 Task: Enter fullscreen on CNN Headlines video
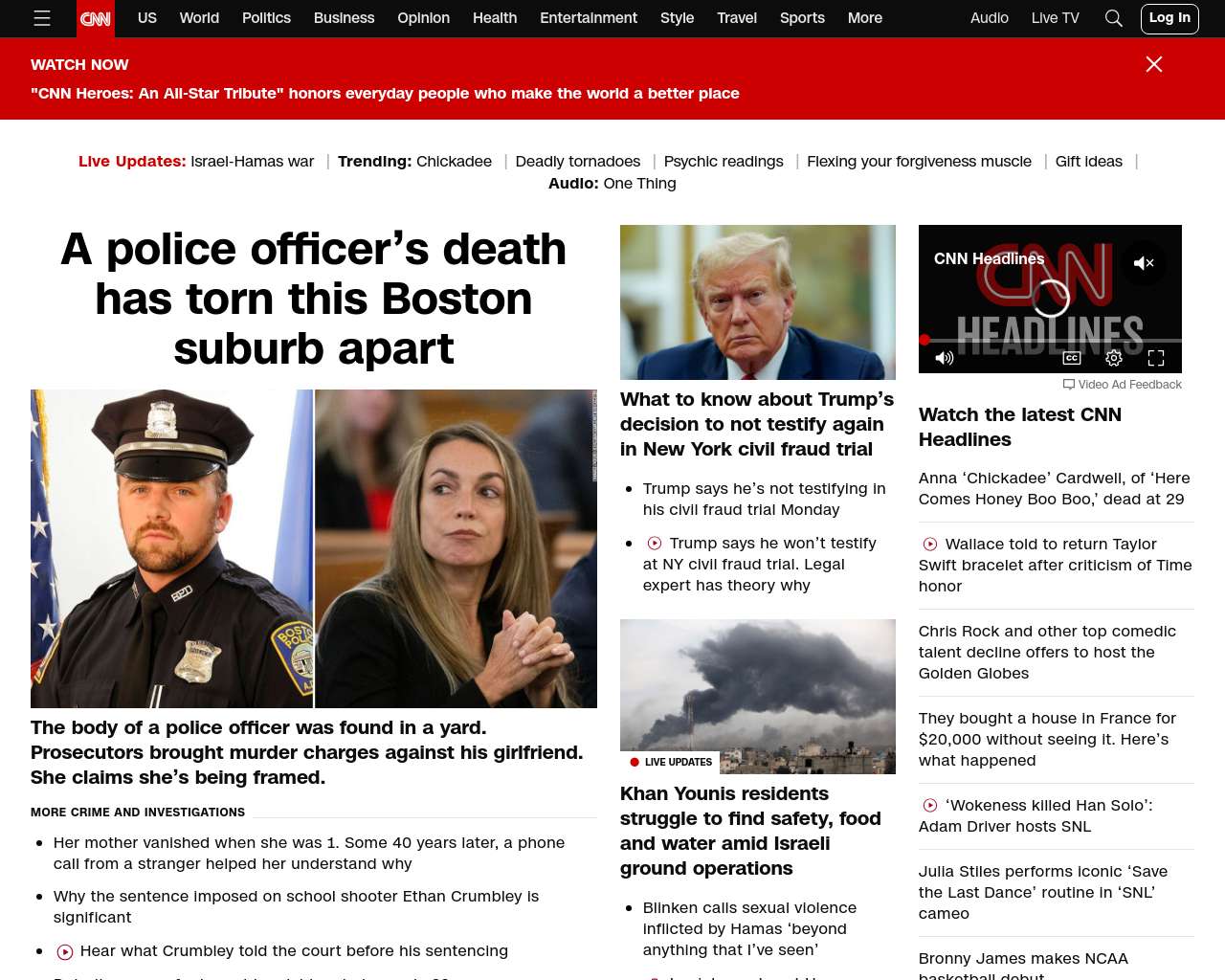click(x=1156, y=358)
